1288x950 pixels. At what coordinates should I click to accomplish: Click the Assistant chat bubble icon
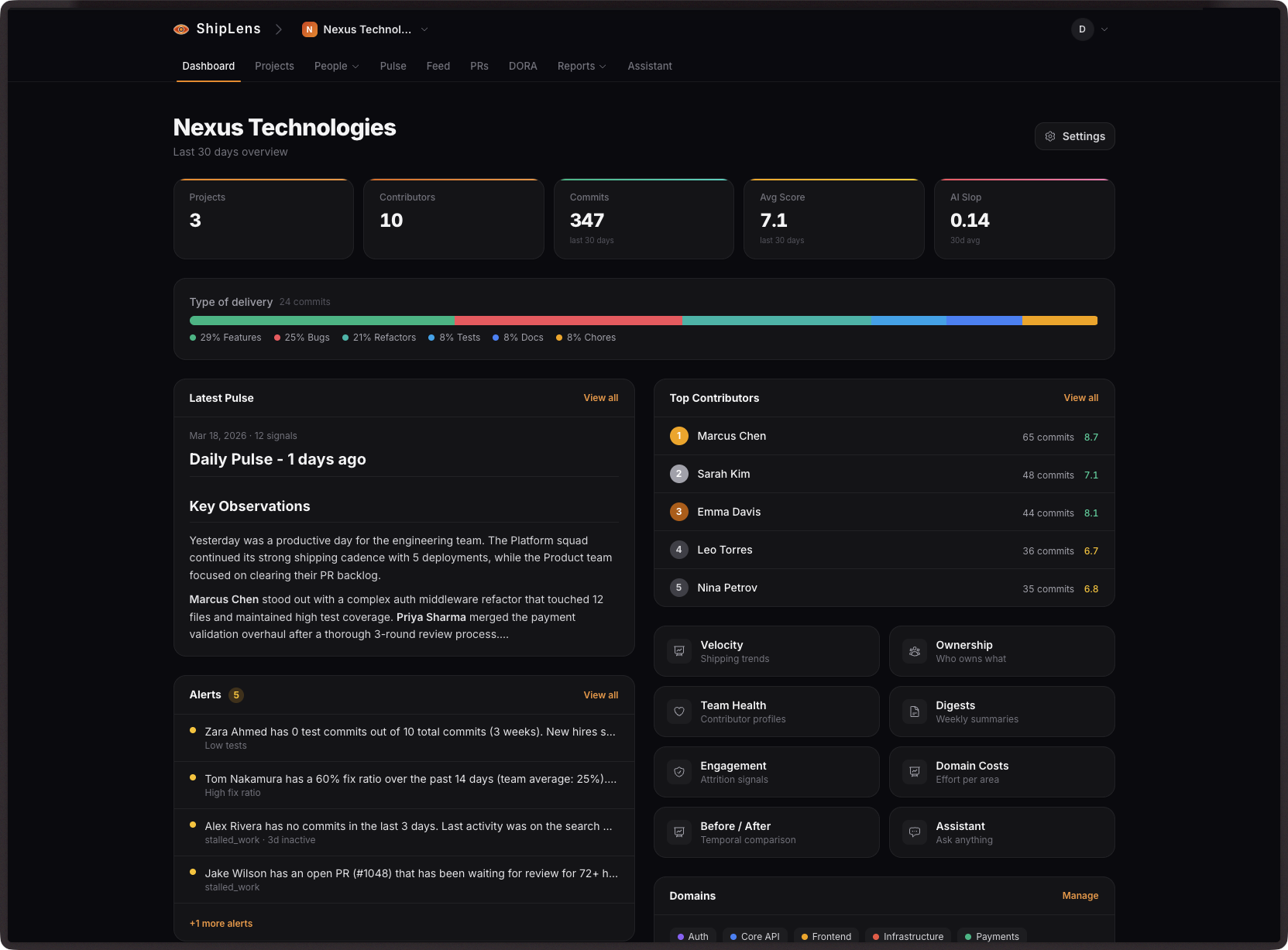click(914, 832)
